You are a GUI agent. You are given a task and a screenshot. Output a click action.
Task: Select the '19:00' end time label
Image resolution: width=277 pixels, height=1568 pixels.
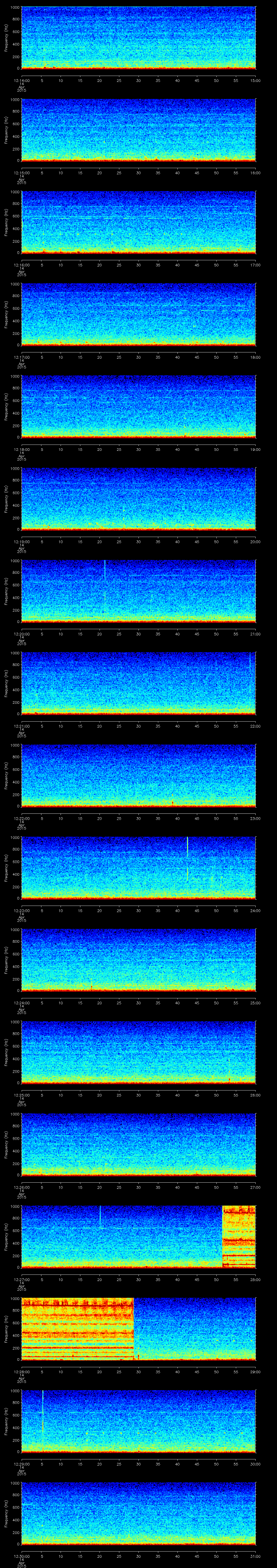click(x=255, y=449)
